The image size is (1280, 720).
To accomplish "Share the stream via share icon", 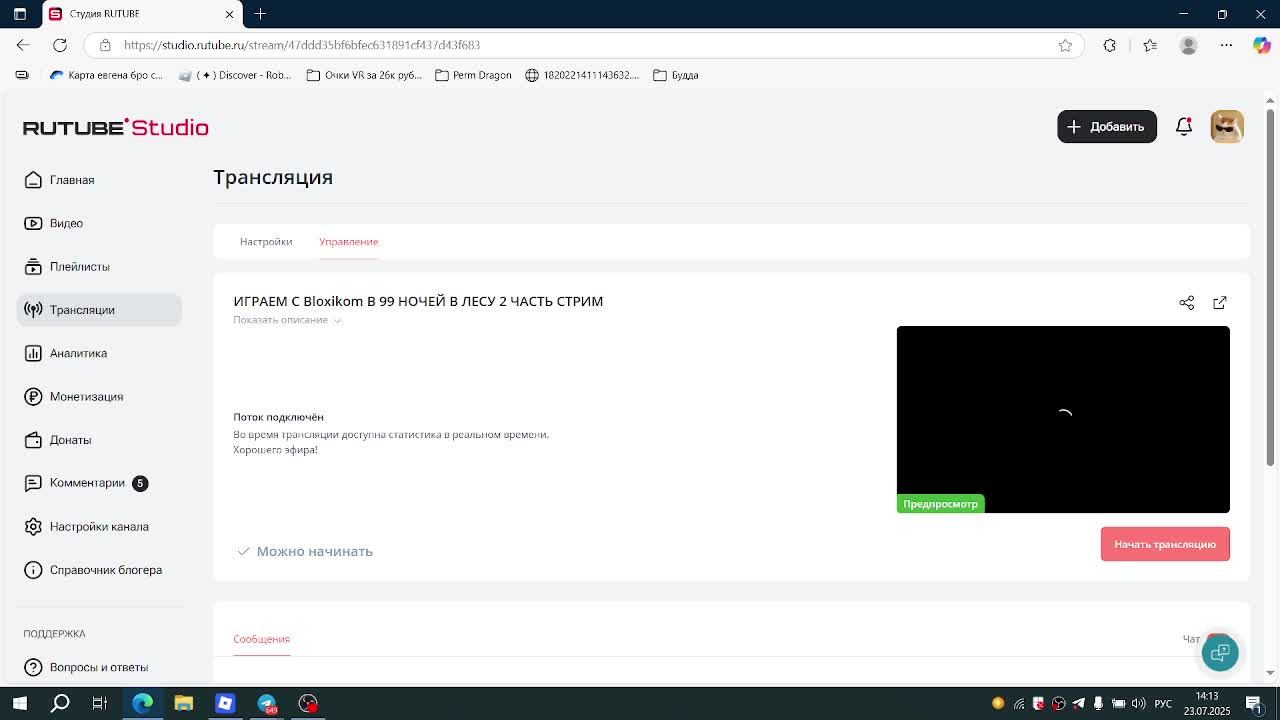I will 1187,302.
